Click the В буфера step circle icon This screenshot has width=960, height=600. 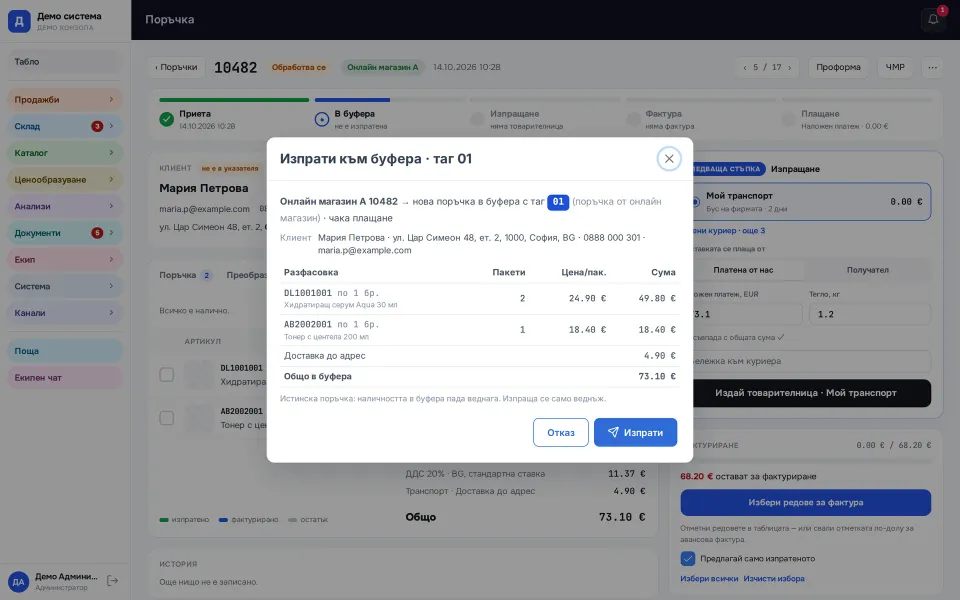321,119
